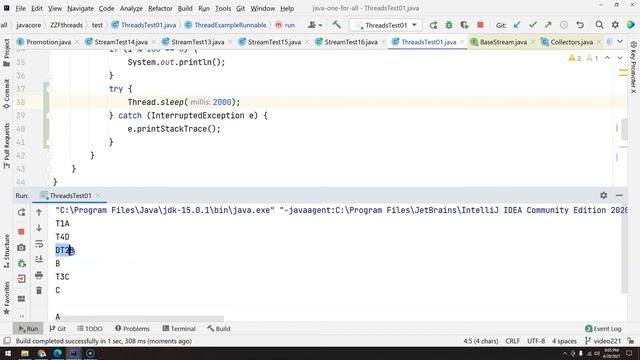This screenshot has width=640, height=360.
Task: Stop the running process in top toolbar
Action: click(480, 25)
